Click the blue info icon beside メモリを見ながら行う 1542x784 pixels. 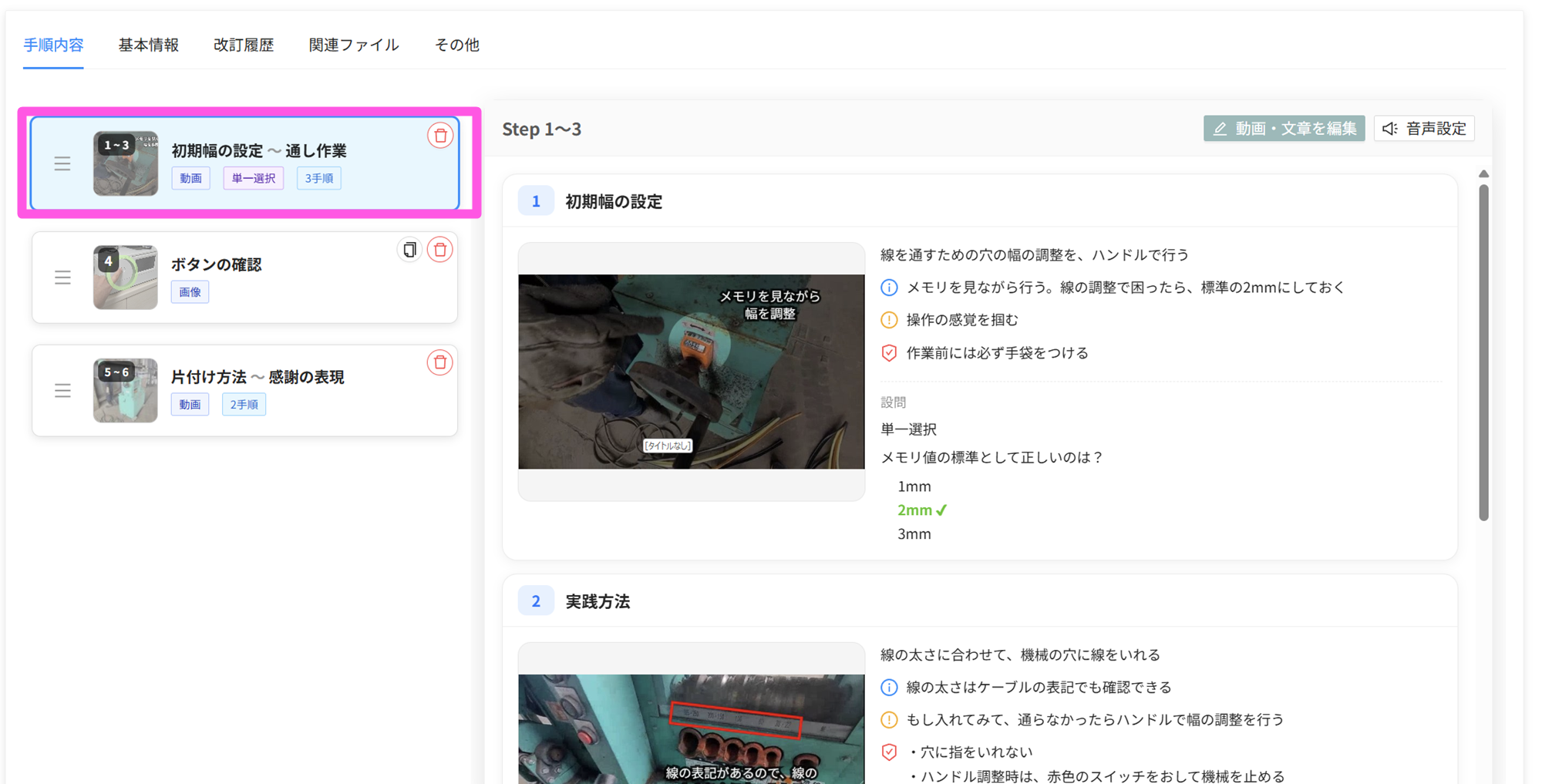(x=889, y=288)
